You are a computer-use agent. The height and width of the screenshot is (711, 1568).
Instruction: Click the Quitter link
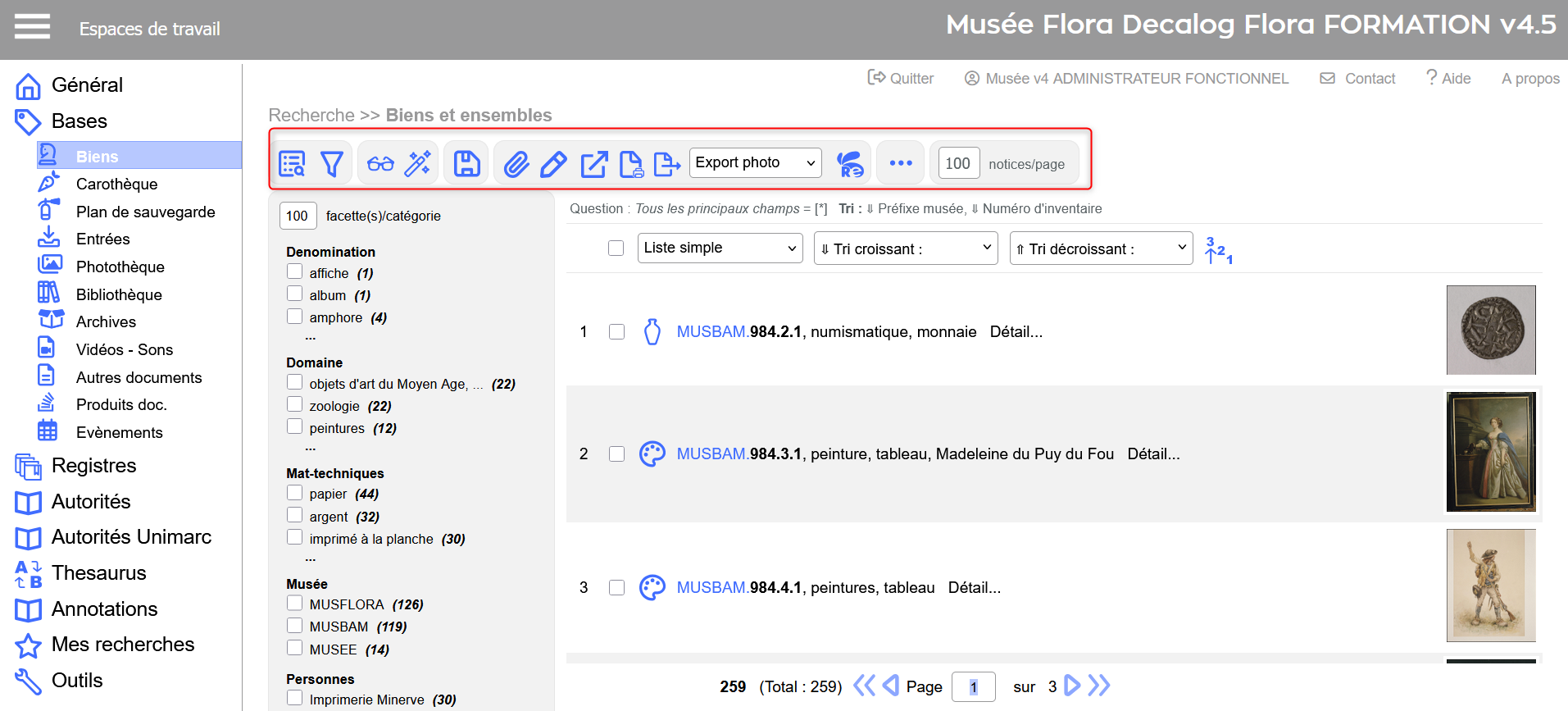902,78
